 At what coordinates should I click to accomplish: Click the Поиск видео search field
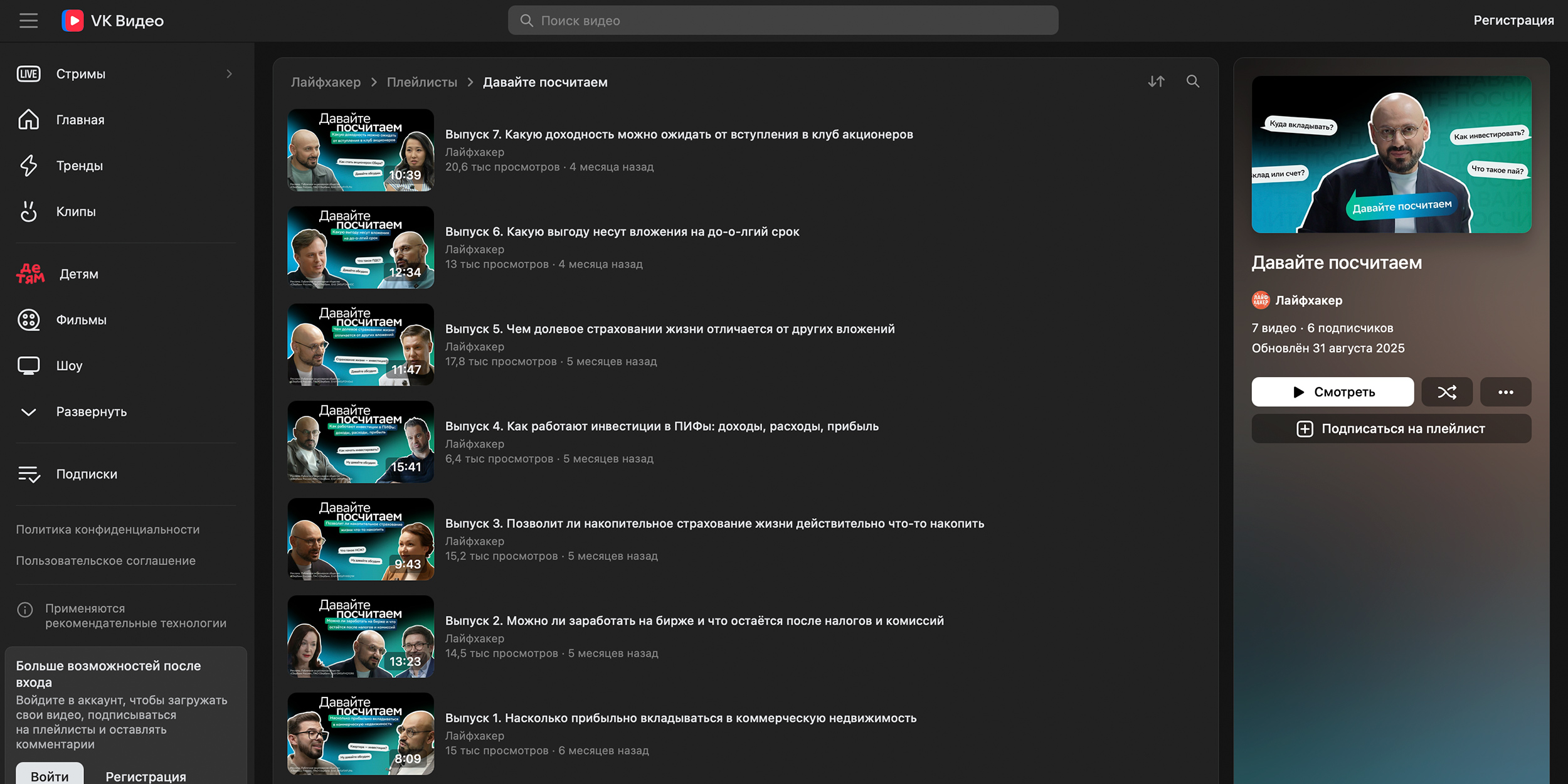[783, 21]
